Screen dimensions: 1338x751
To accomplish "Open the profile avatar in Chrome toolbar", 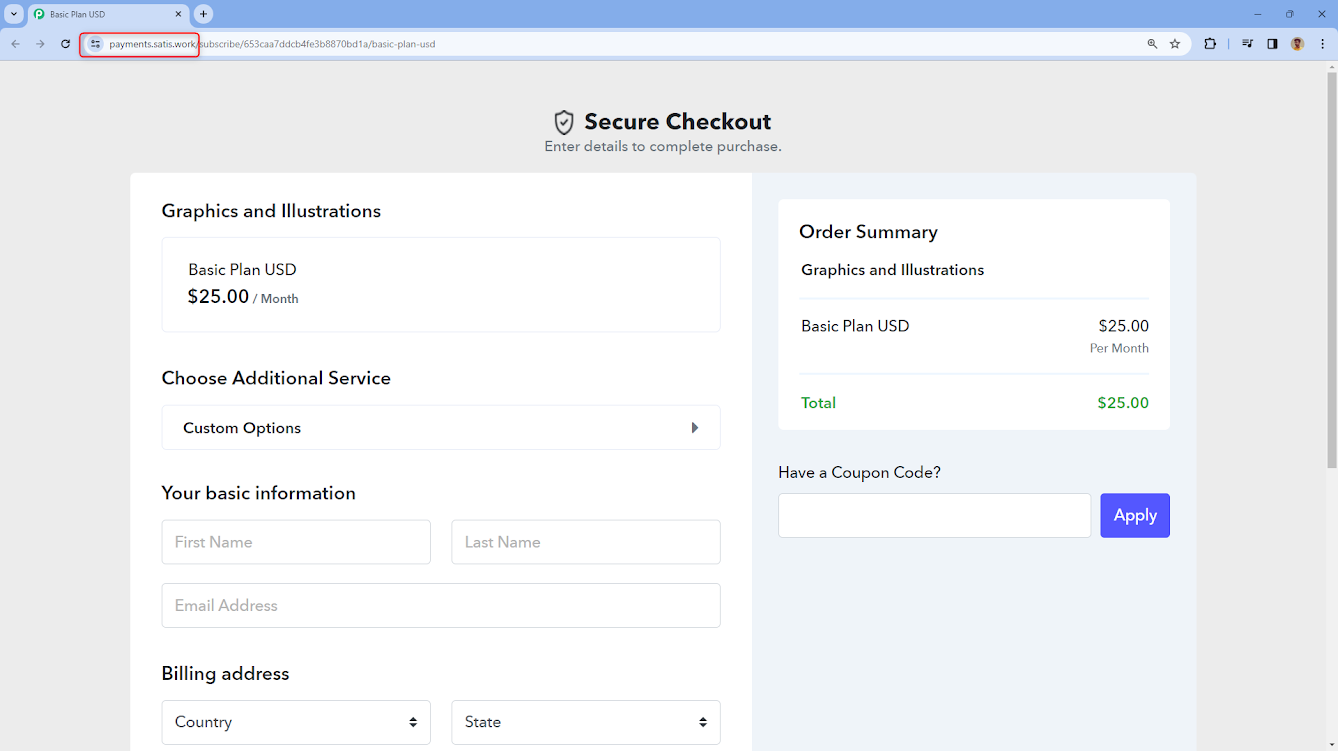I will [x=1297, y=44].
